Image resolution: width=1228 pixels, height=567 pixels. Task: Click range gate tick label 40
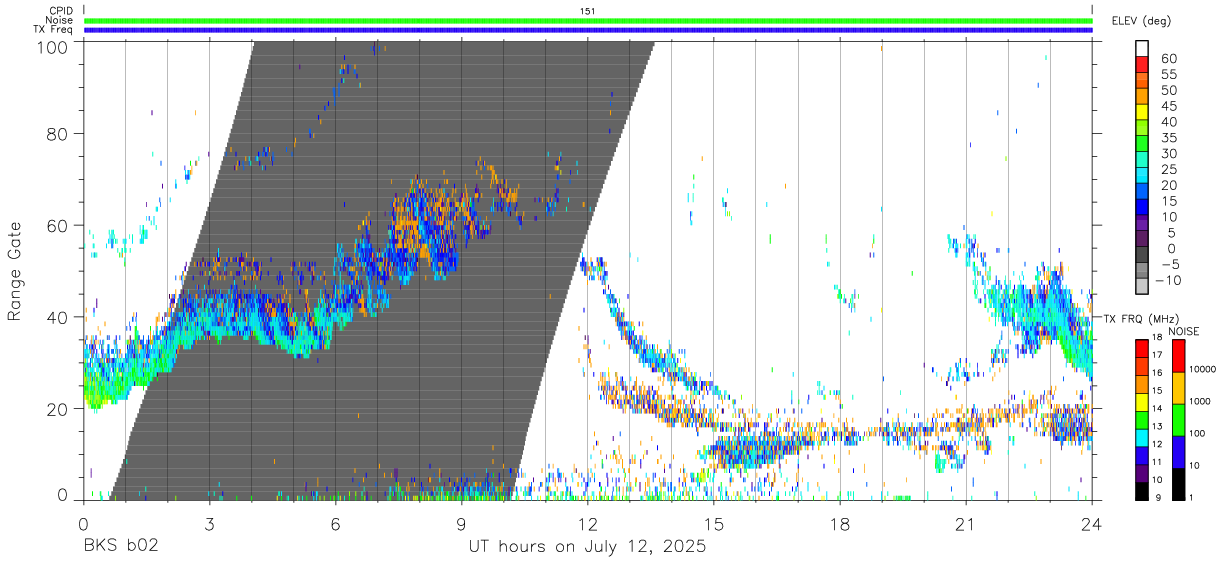[x=57, y=317]
